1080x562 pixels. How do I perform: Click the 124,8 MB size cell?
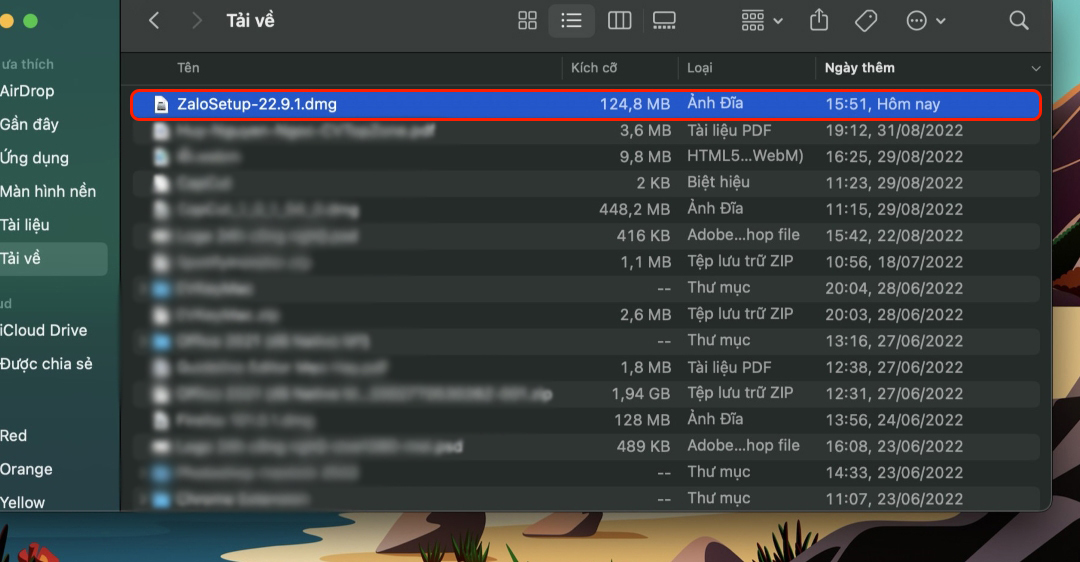click(x=634, y=104)
